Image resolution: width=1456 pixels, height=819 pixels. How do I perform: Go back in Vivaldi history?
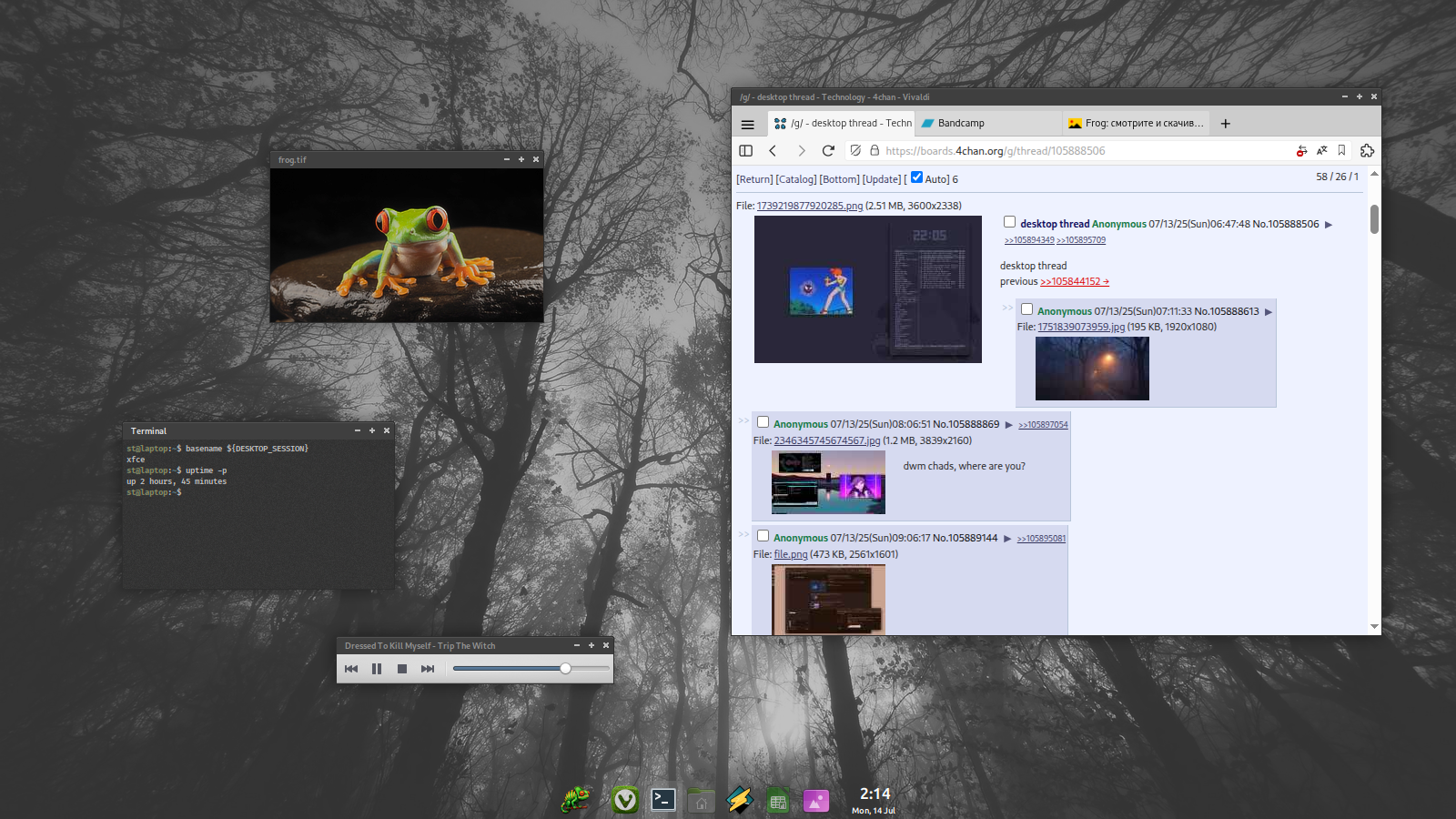click(773, 151)
